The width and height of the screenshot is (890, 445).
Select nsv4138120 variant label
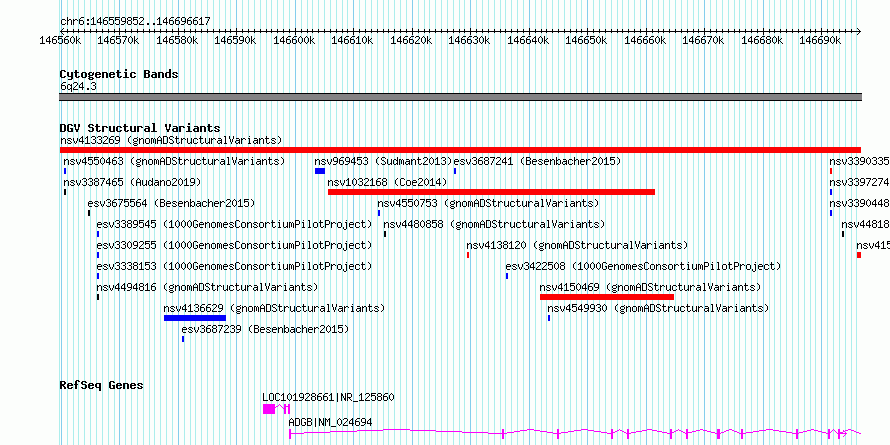(577, 245)
